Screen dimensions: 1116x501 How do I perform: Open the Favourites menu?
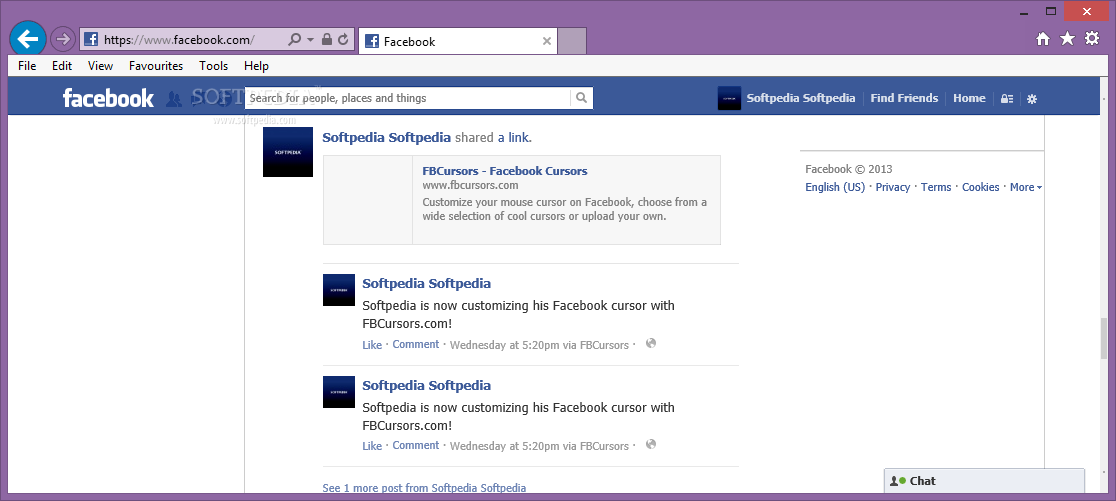tap(156, 65)
